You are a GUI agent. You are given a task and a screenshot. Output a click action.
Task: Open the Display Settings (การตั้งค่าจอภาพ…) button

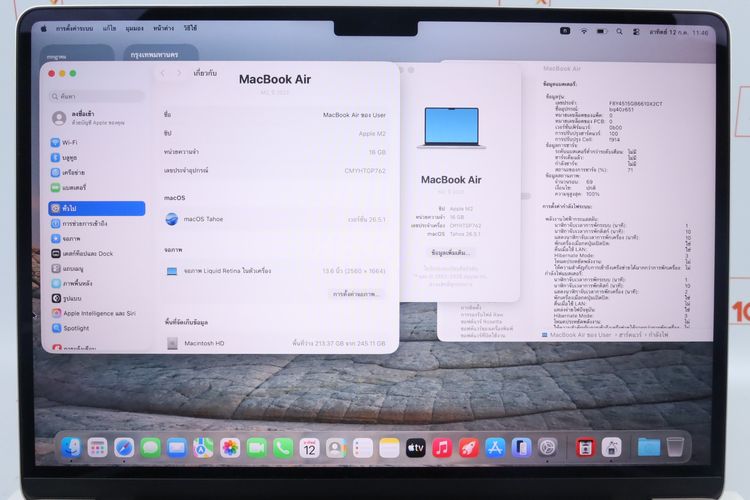(356, 294)
